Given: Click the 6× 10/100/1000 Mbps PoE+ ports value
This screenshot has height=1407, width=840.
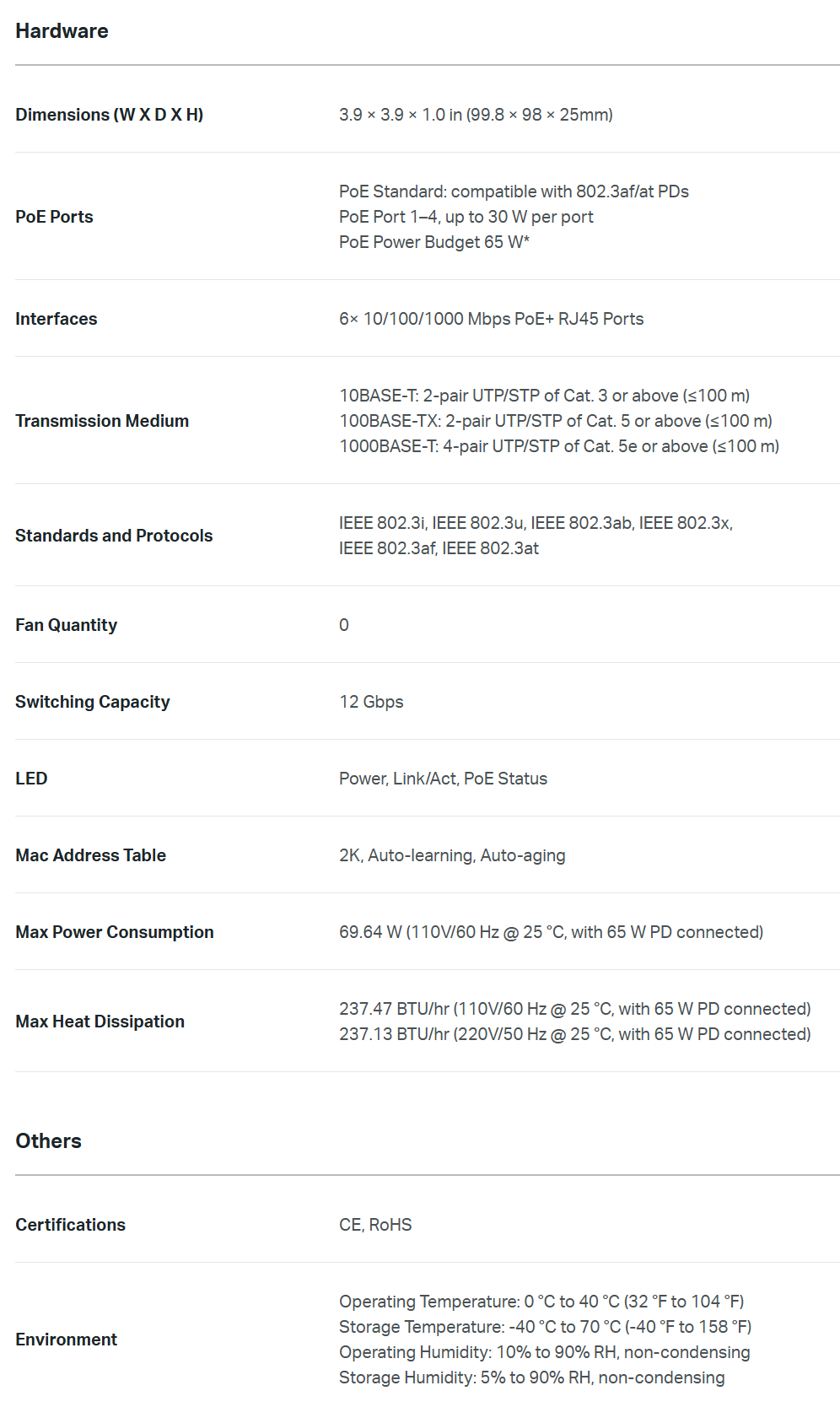Looking at the screenshot, I should click(491, 319).
